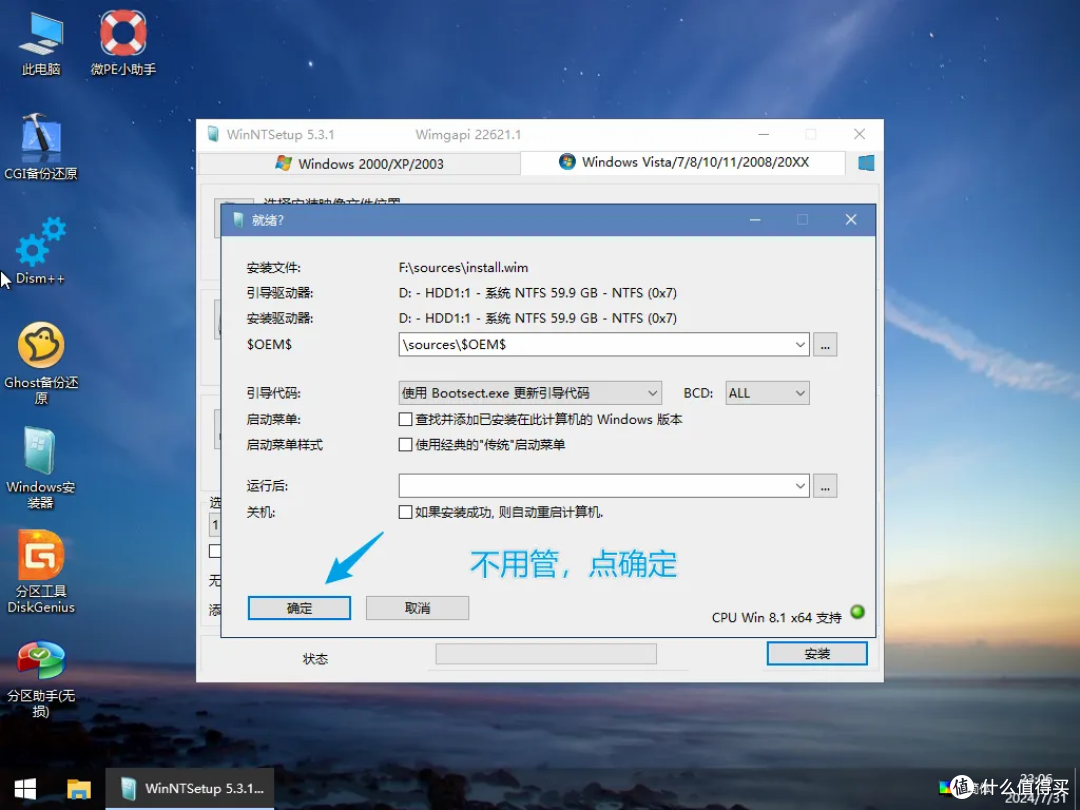This screenshot has width=1080, height=810.
Task: Click the 状态 progress bar
Action: point(545,653)
